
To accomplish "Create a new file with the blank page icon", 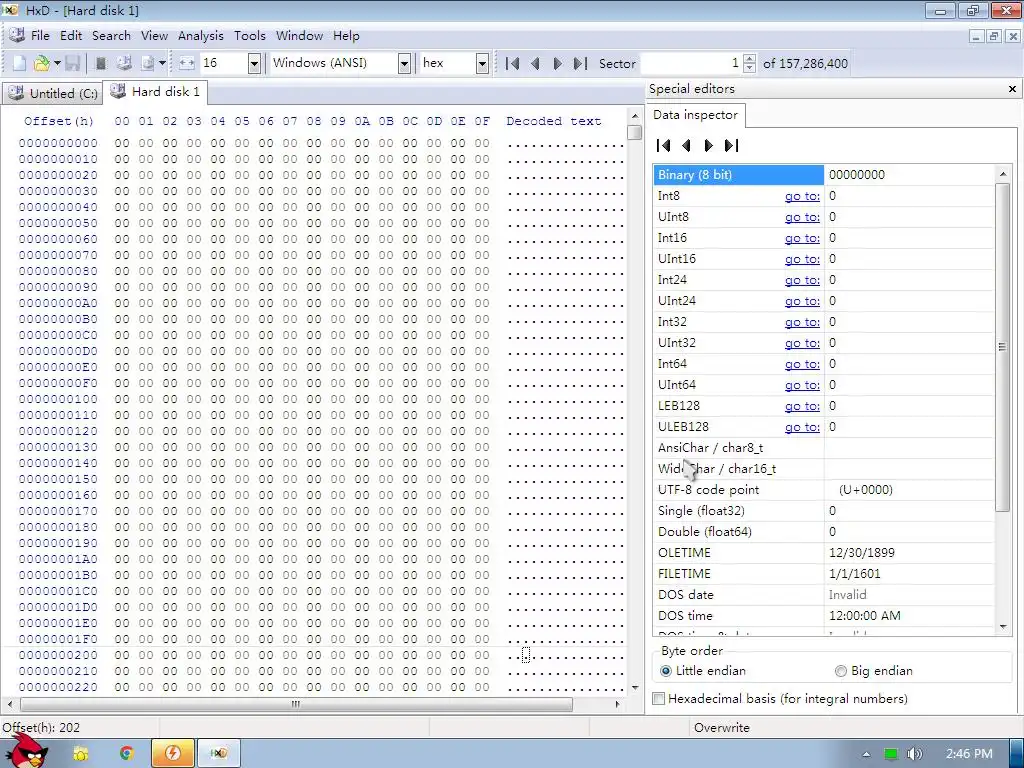I will point(20,63).
